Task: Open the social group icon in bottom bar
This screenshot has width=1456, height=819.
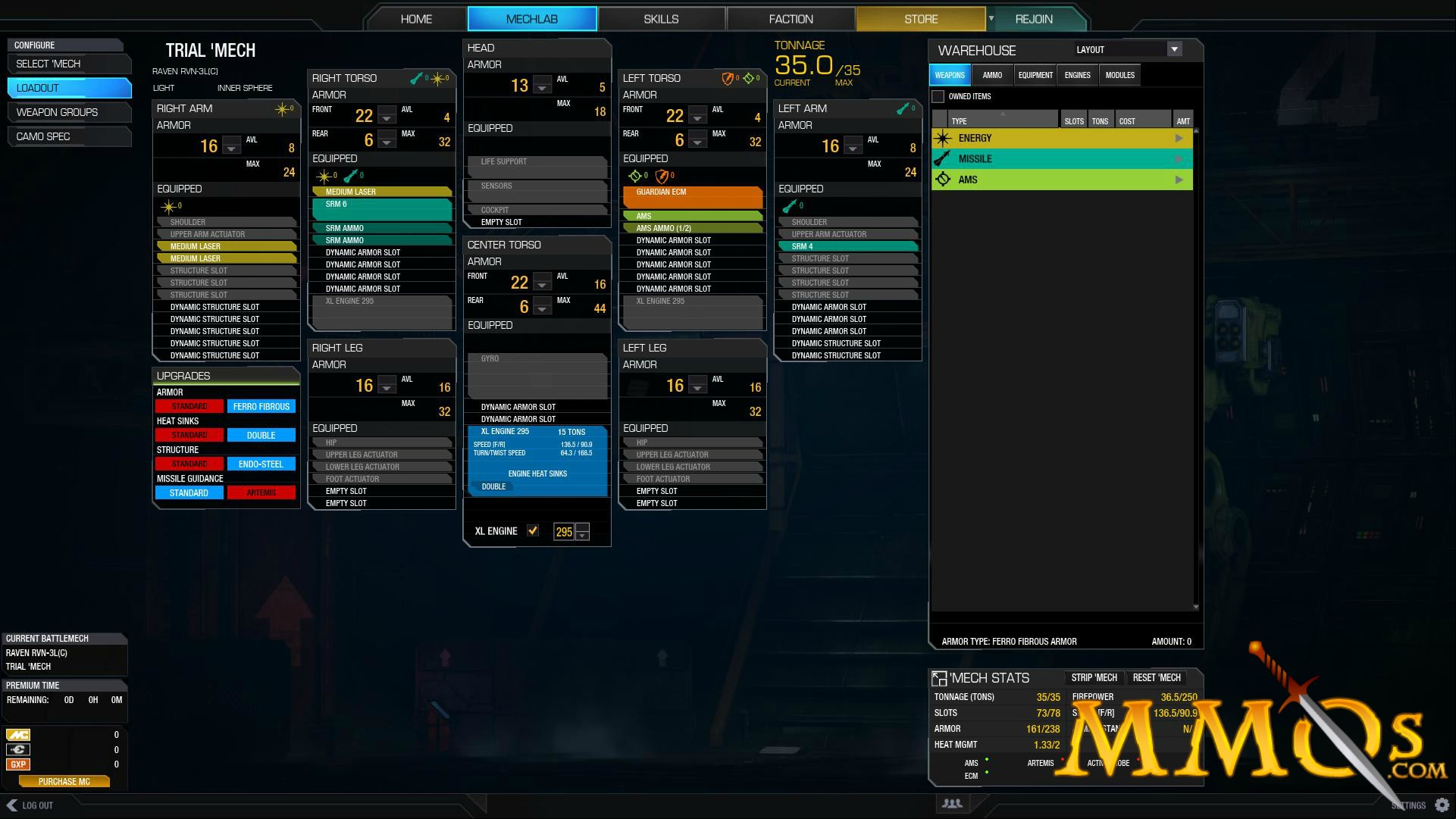Action: pyautogui.click(x=952, y=805)
